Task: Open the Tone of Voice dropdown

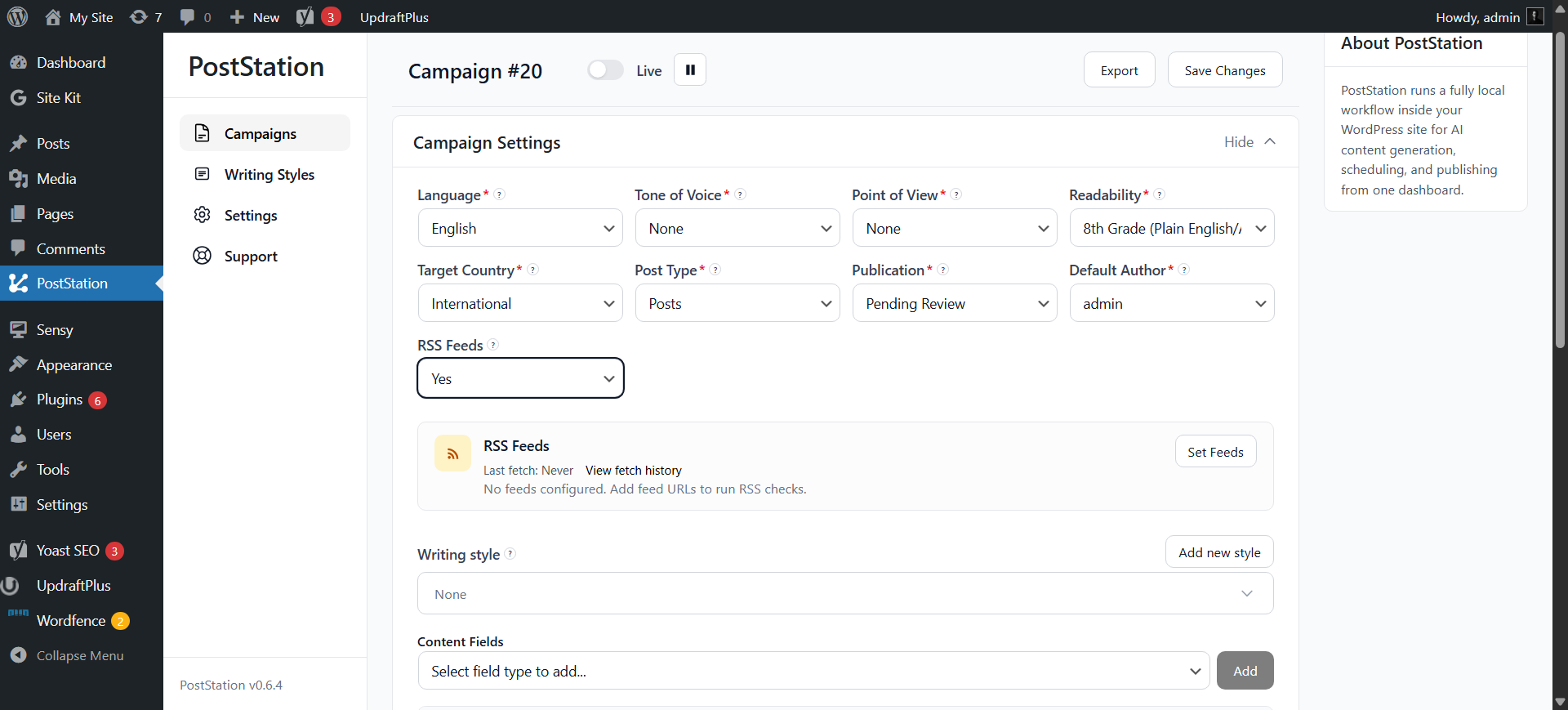Action: [737, 228]
